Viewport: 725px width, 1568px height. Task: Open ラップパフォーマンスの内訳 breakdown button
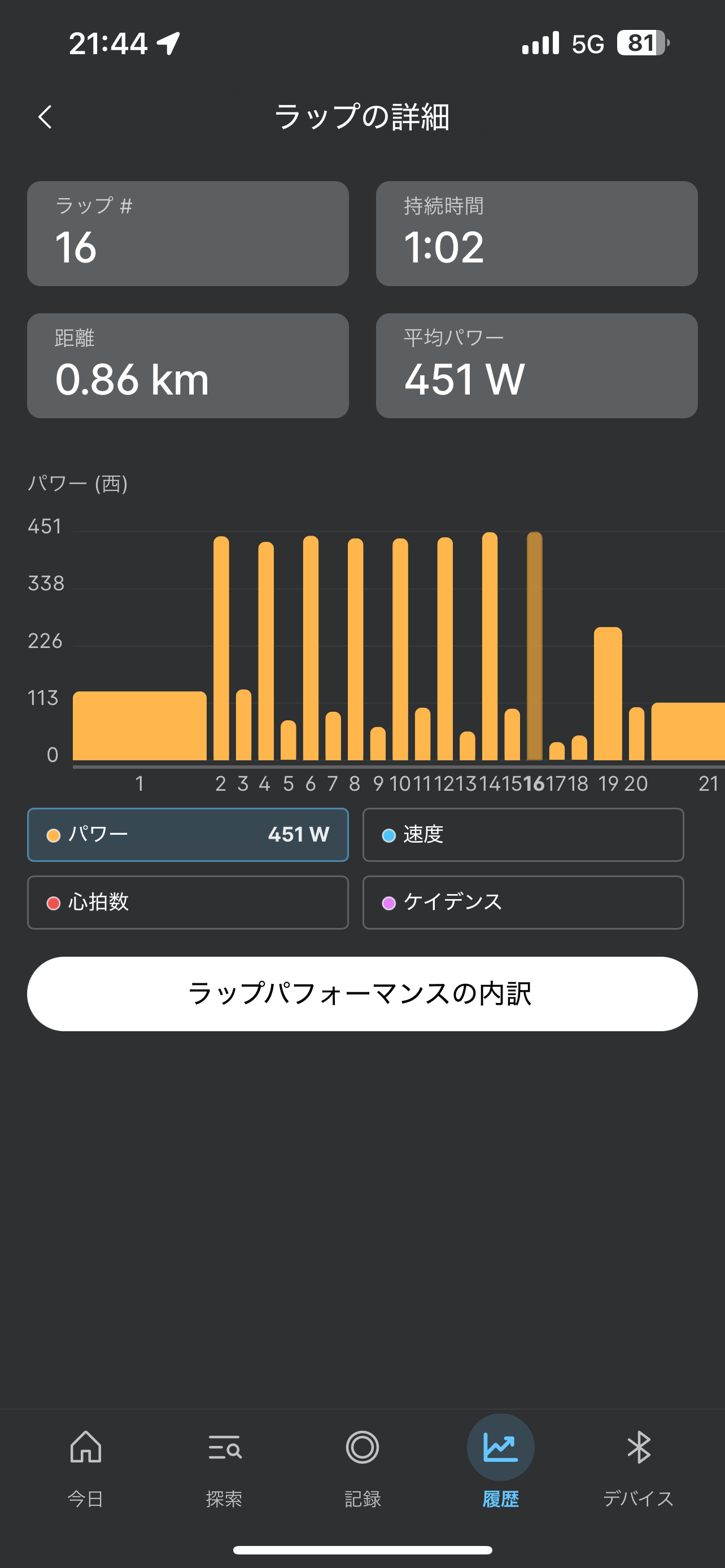click(362, 993)
